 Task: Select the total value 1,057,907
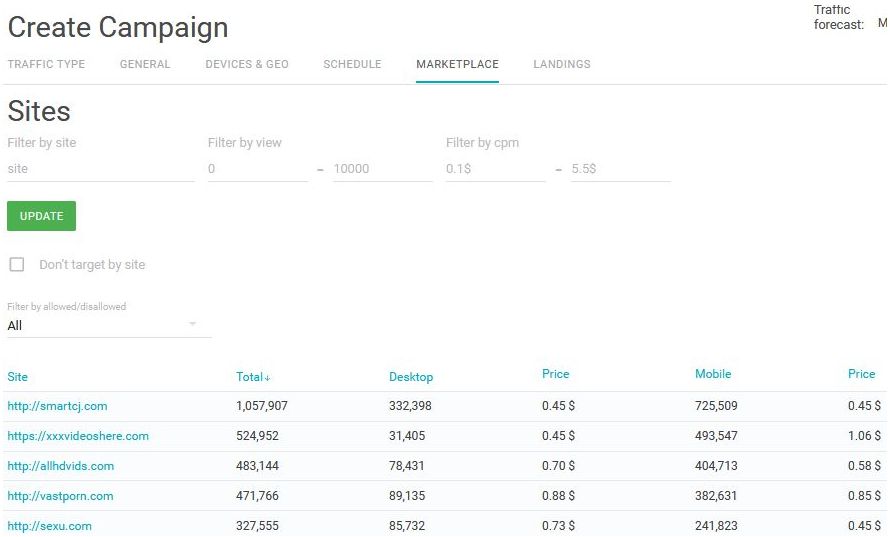pos(262,406)
